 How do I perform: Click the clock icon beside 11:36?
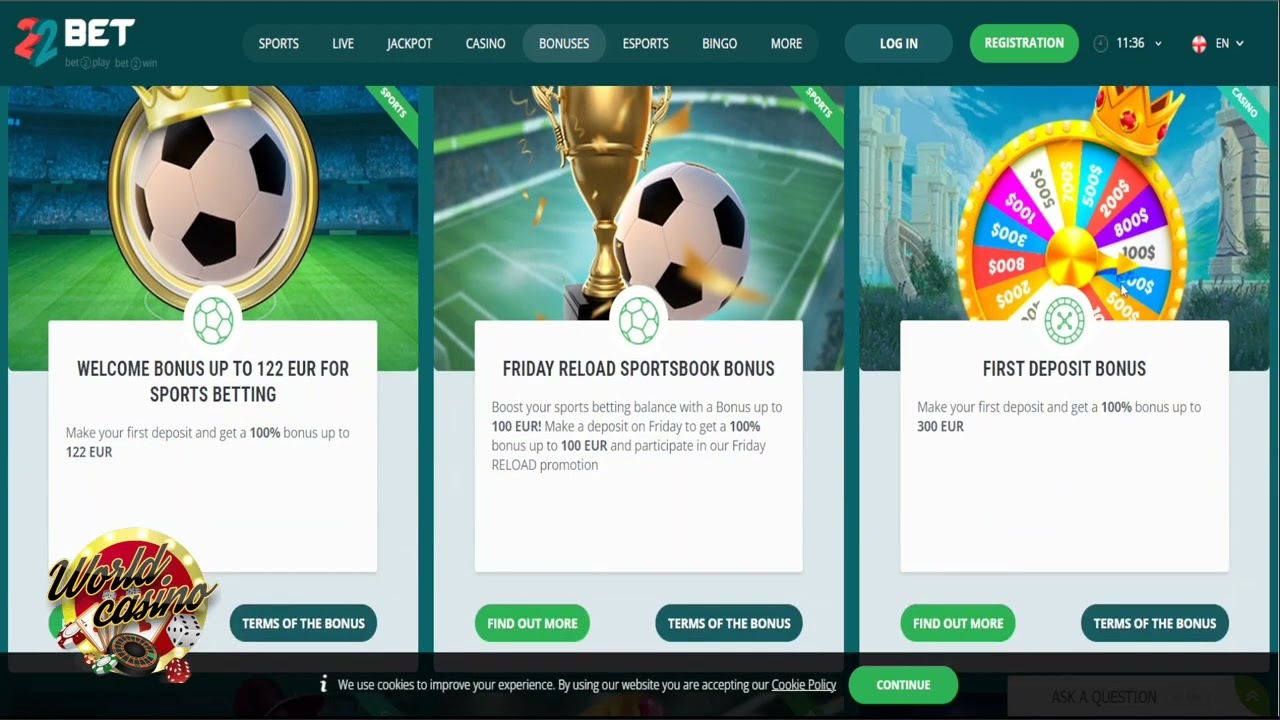tap(1101, 44)
